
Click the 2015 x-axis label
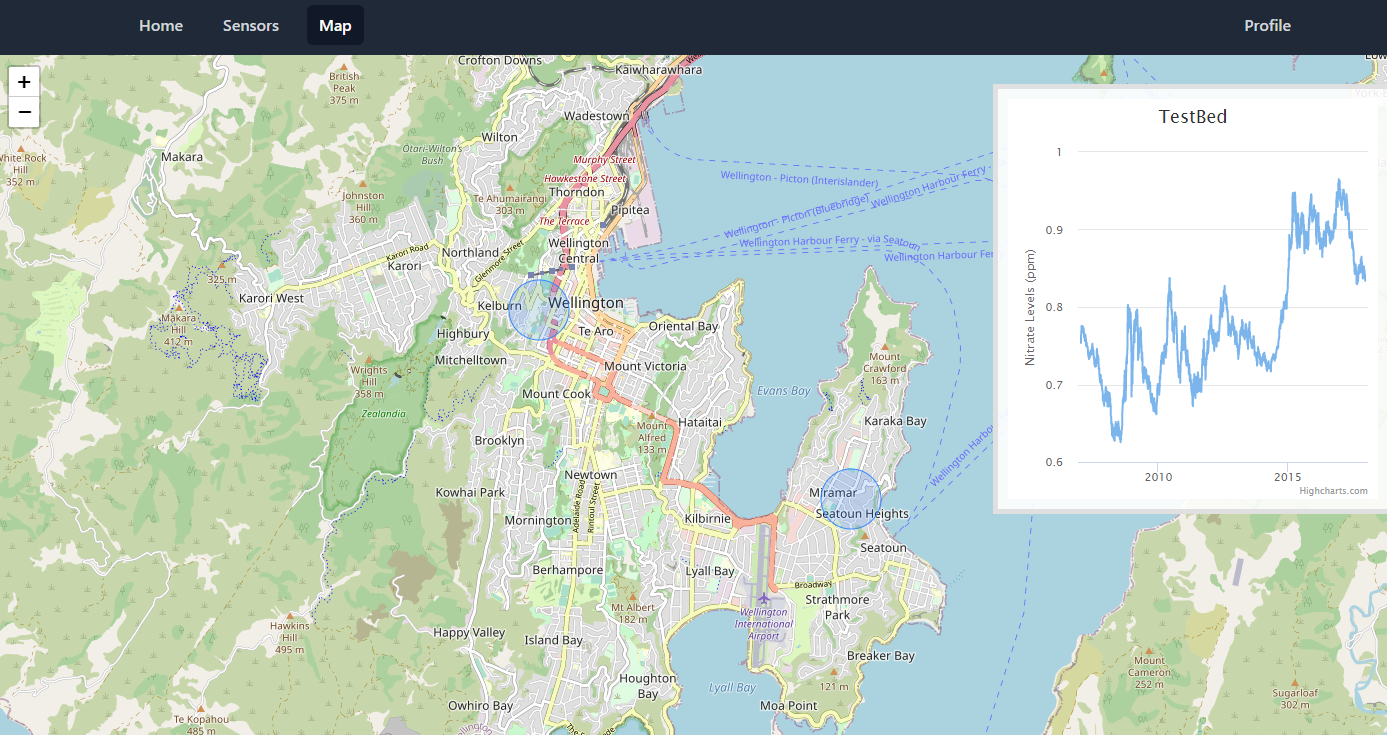(x=1286, y=477)
